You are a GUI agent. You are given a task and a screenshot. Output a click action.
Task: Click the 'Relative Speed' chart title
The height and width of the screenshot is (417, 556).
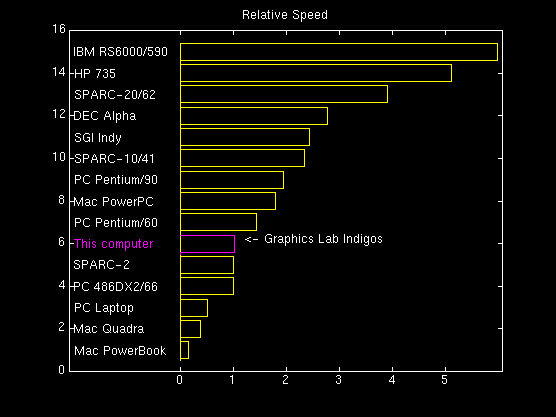tap(285, 15)
